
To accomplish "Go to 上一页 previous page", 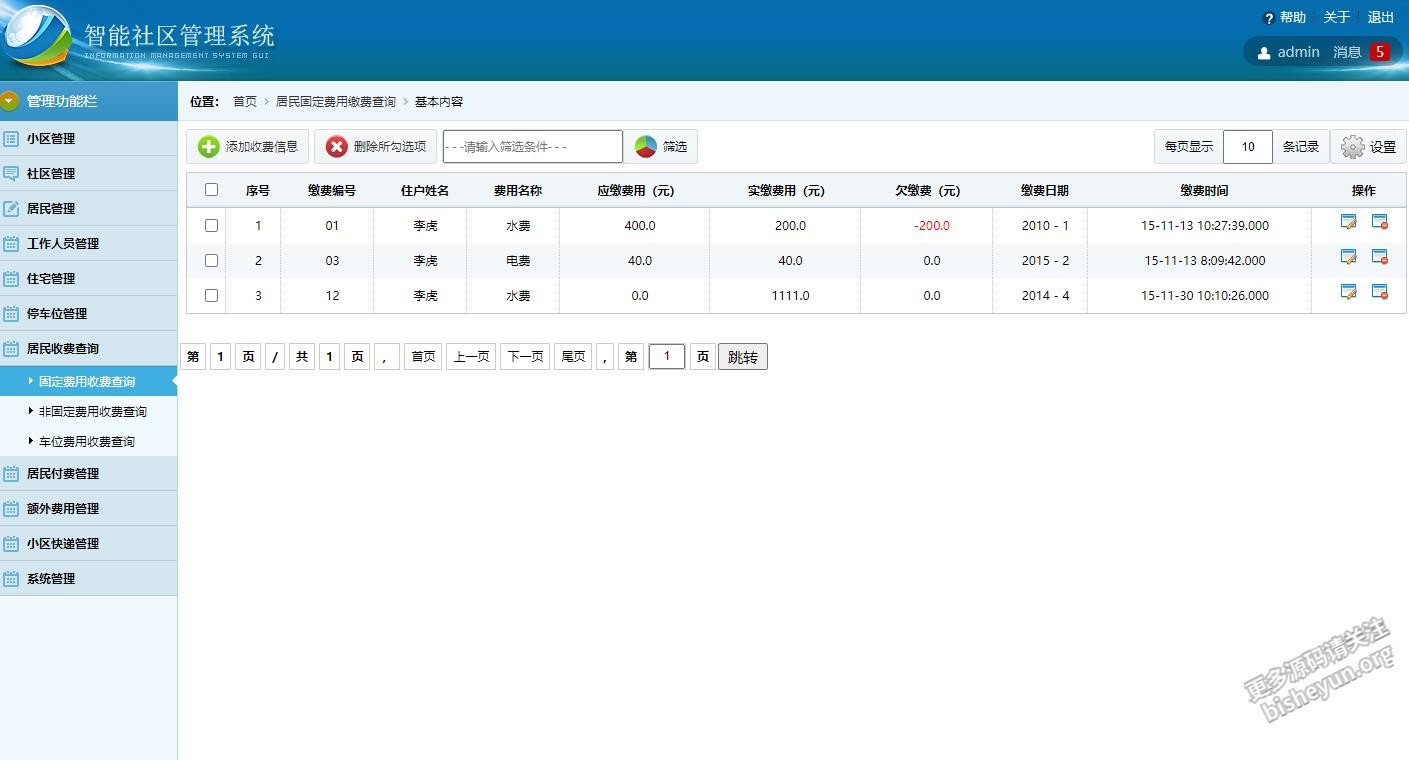I will pos(471,357).
